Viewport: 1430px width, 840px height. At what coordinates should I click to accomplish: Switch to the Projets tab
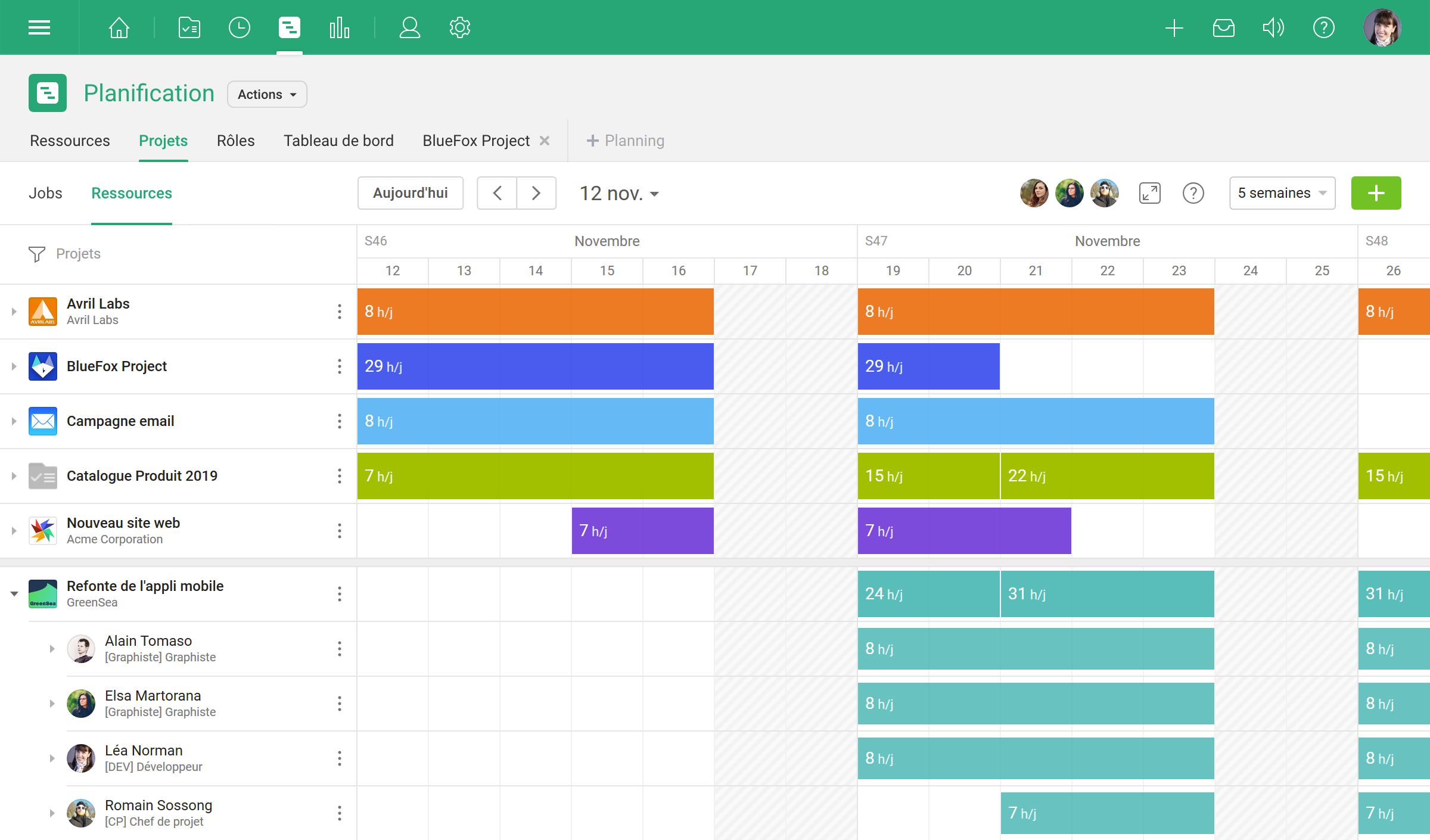point(163,141)
